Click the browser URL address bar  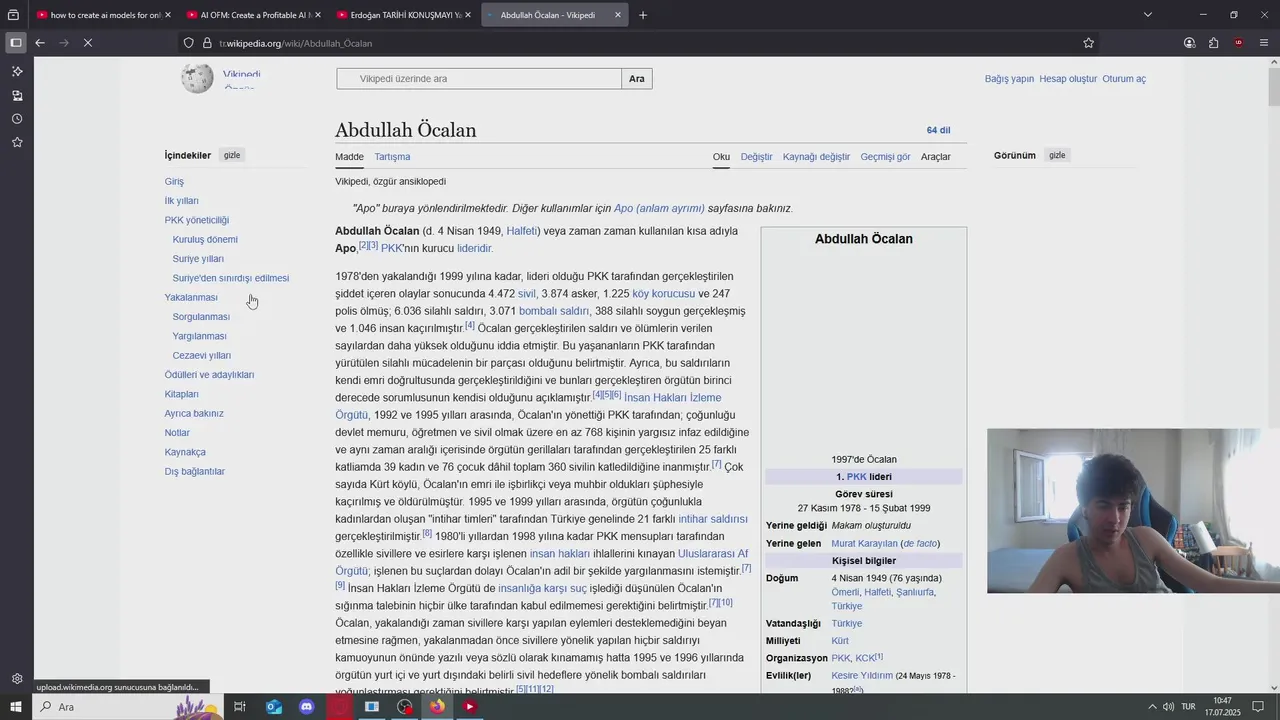click(640, 43)
